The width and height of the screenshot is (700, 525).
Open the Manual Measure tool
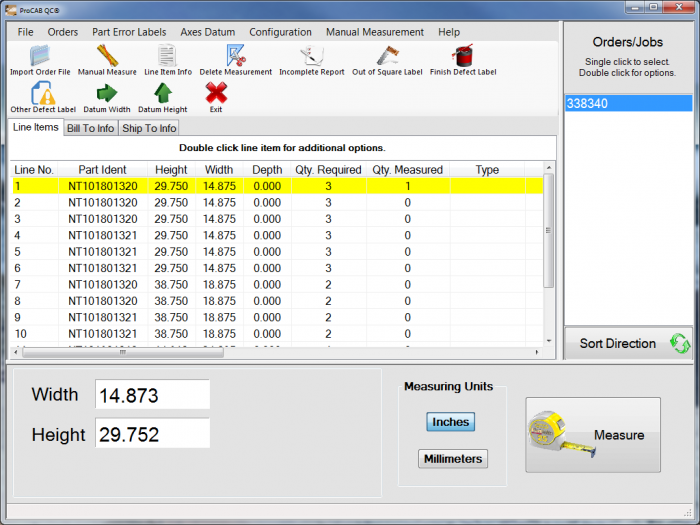click(107, 56)
